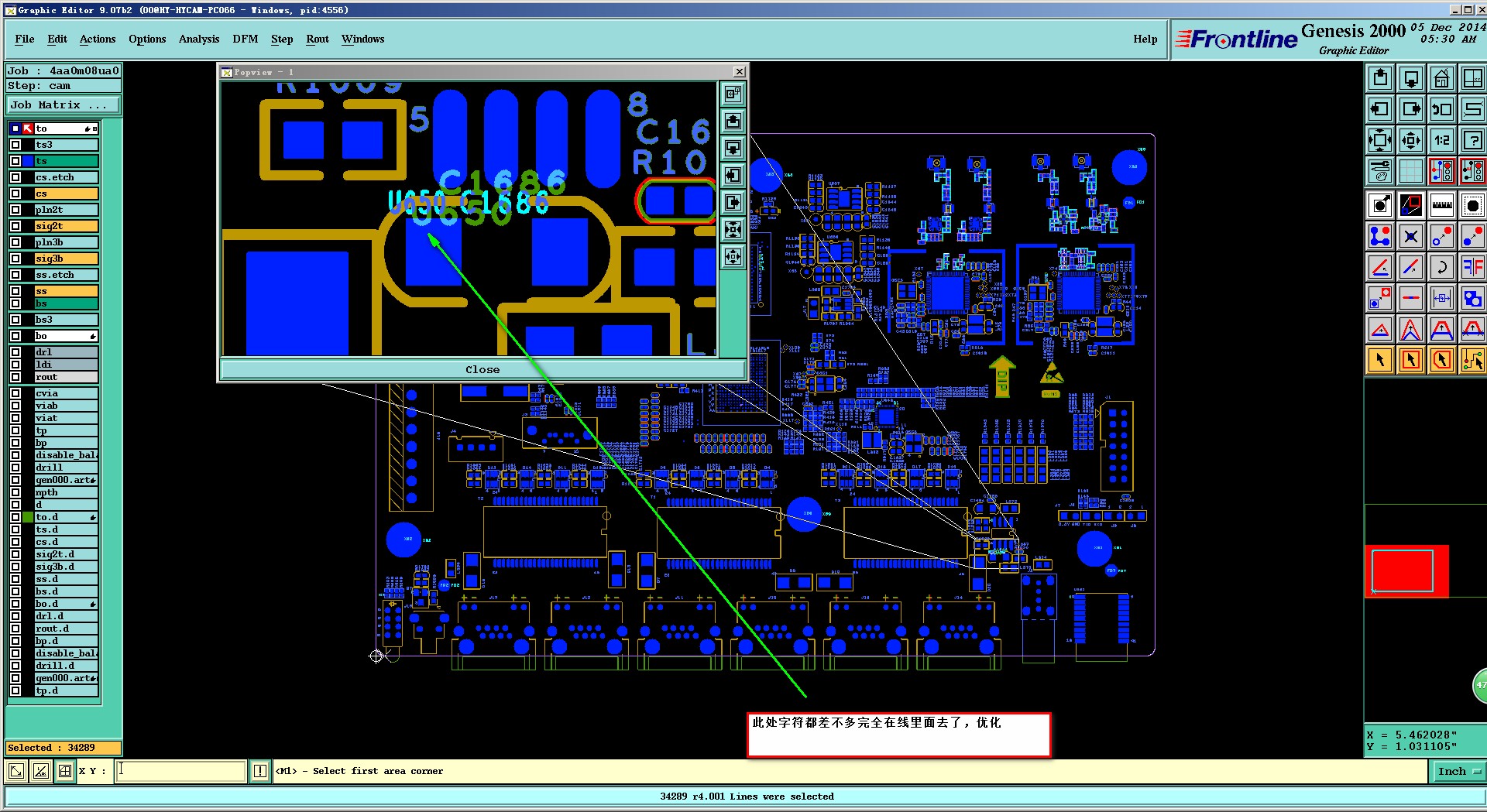Select the 'disable_bal' layer row above 'drill'

66,455
